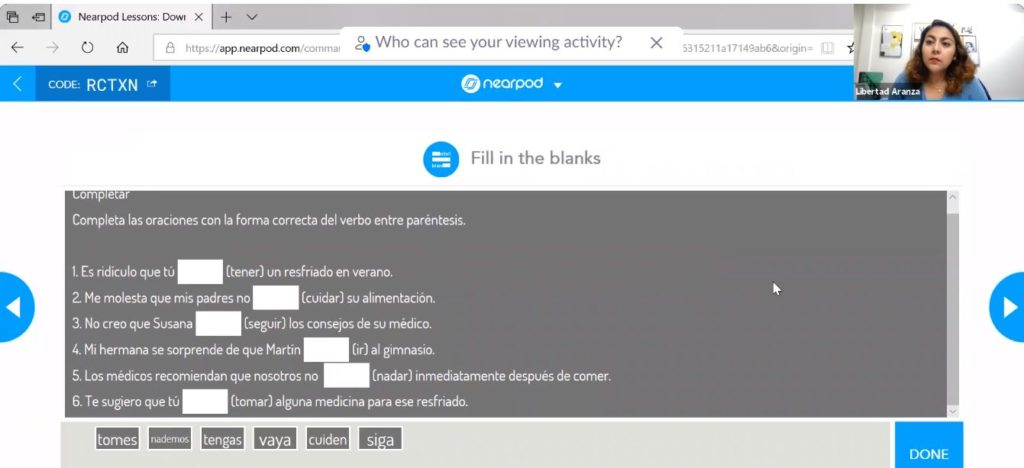Click the exercise panel vertical scrollbar

953,304
